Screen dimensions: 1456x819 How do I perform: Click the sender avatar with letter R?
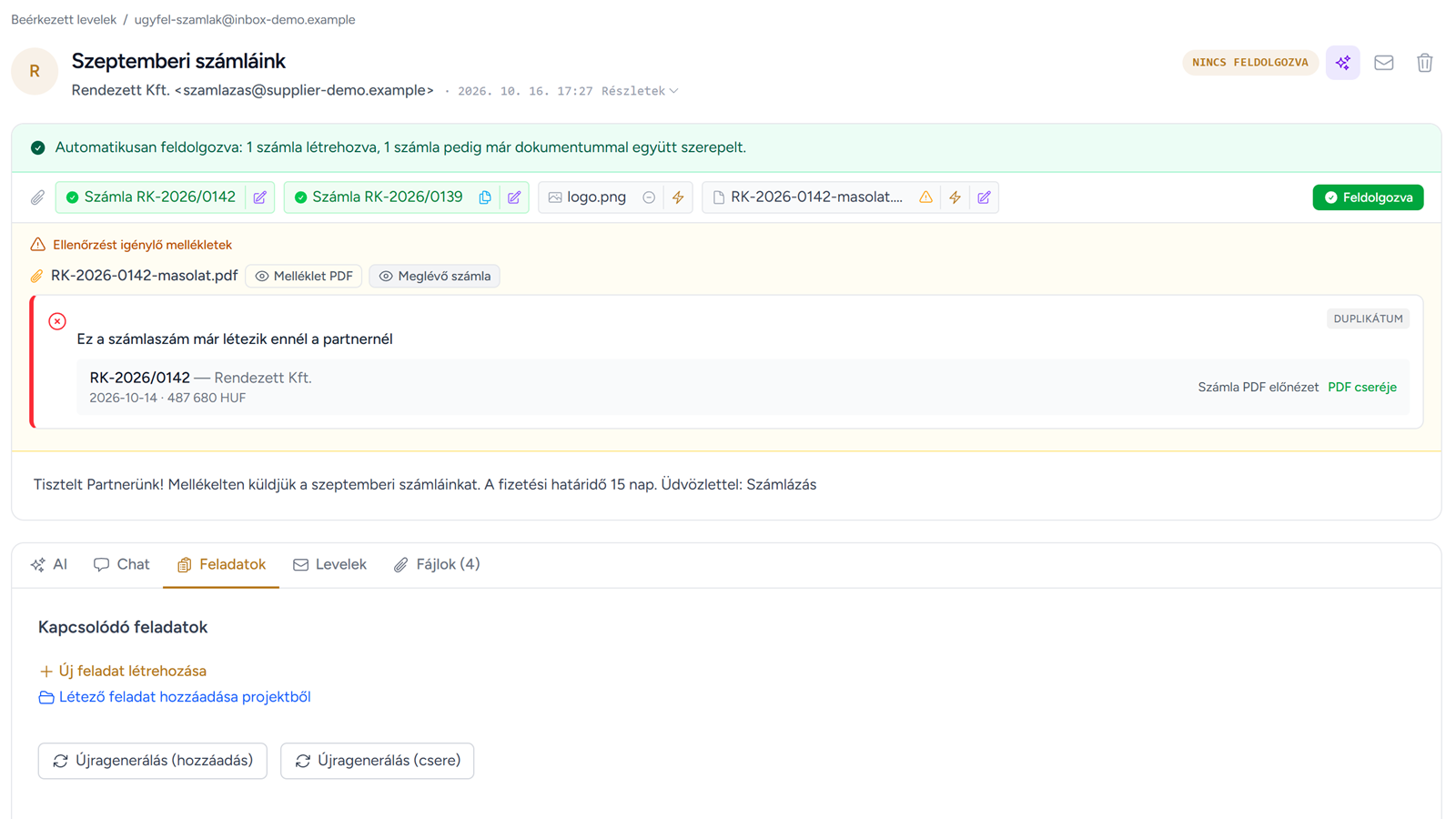pyautogui.click(x=35, y=71)
